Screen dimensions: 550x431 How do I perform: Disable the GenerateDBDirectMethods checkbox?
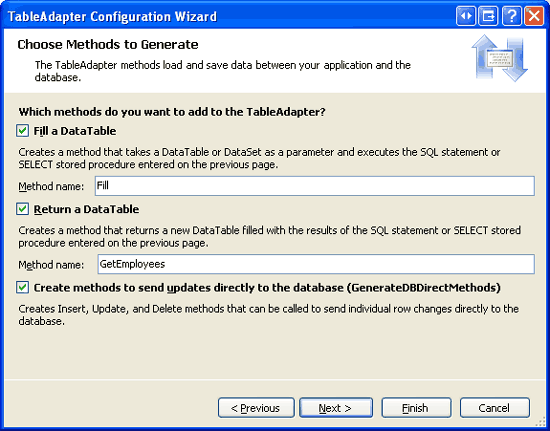[x=22, y=288]
